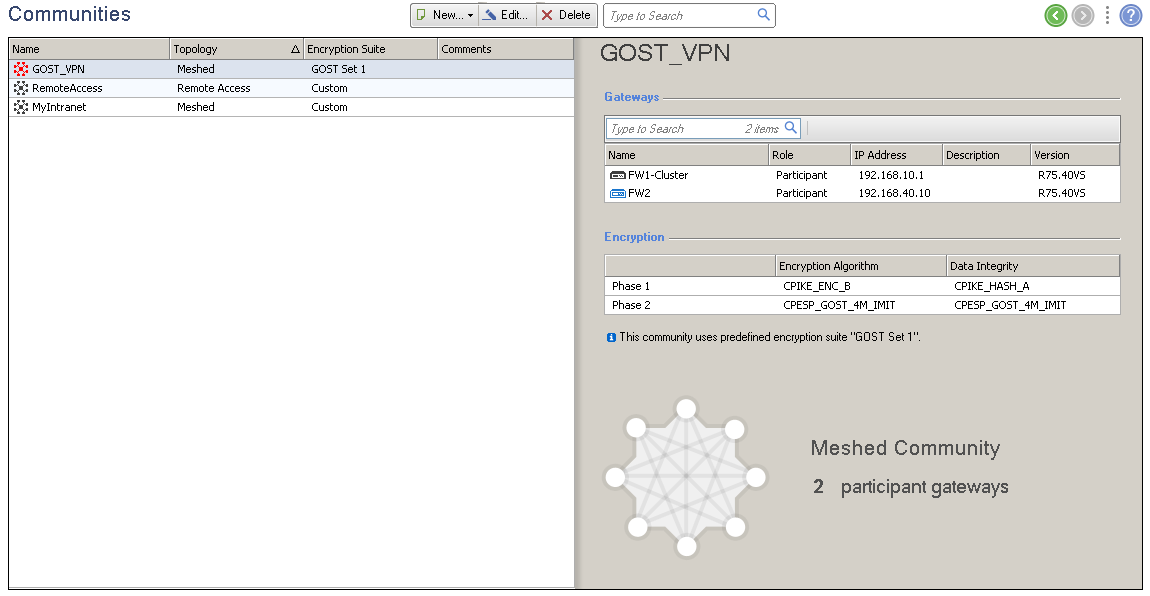Click the MyIntranet community icon
The image size is (1150, 596).
click(21, 107)
